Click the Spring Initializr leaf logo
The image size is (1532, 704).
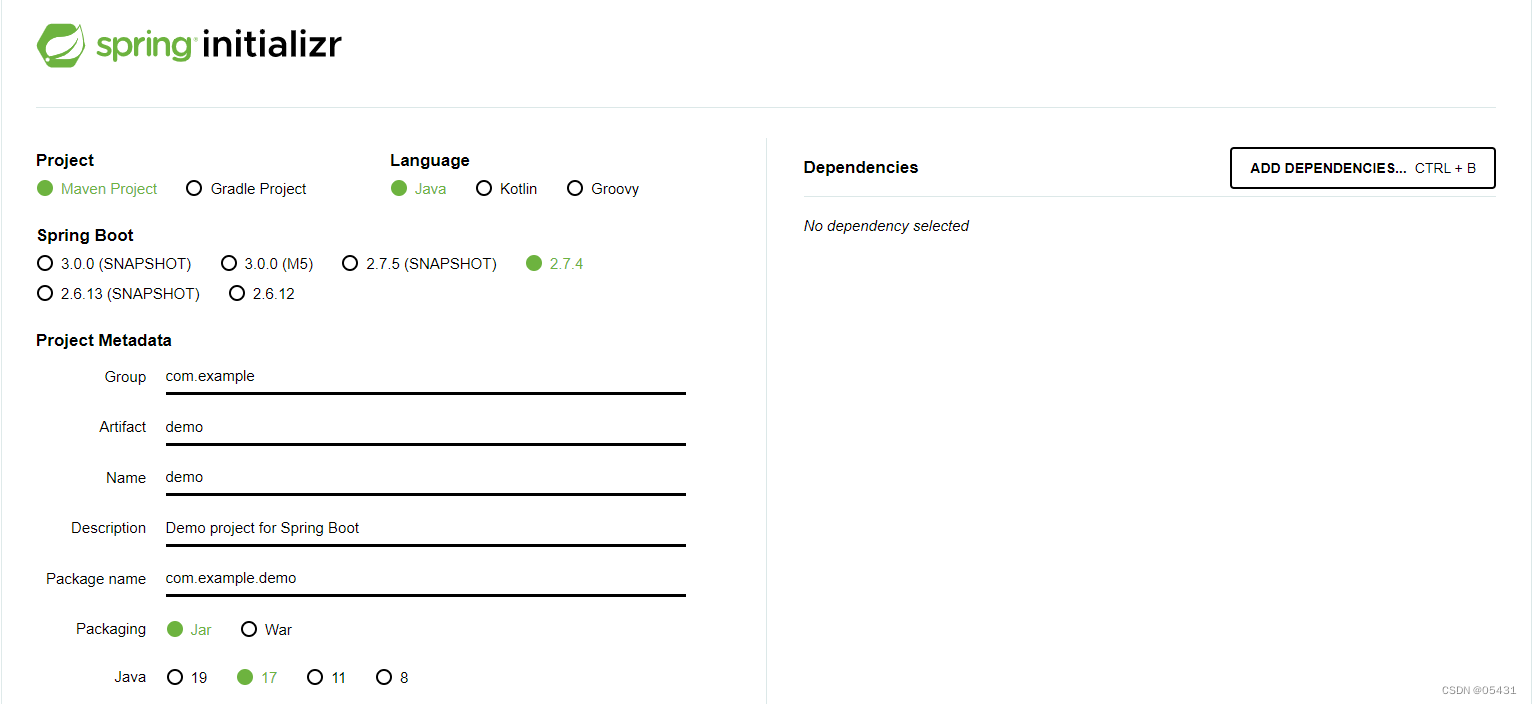(x=61, y=46)
